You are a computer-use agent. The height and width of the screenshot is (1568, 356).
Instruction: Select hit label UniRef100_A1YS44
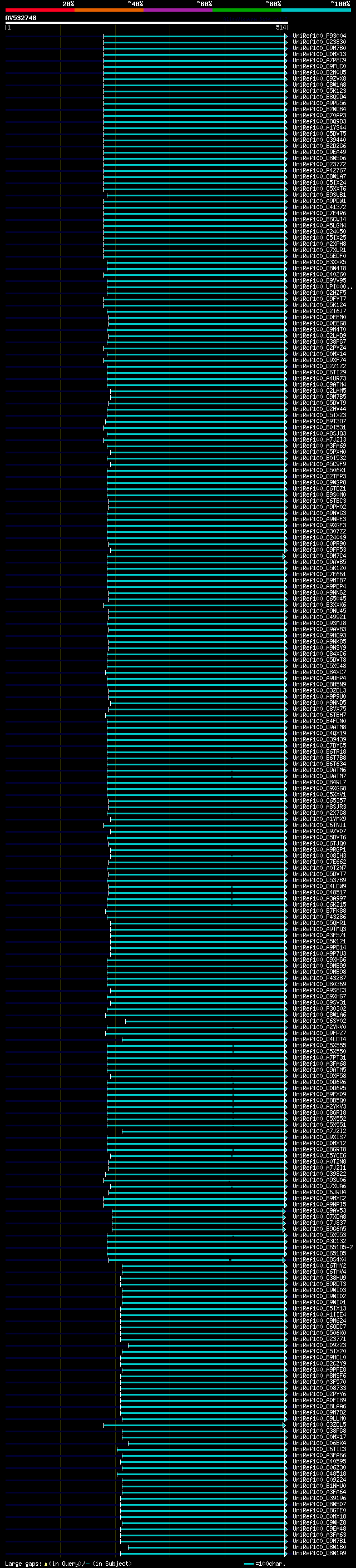(319, 128)
